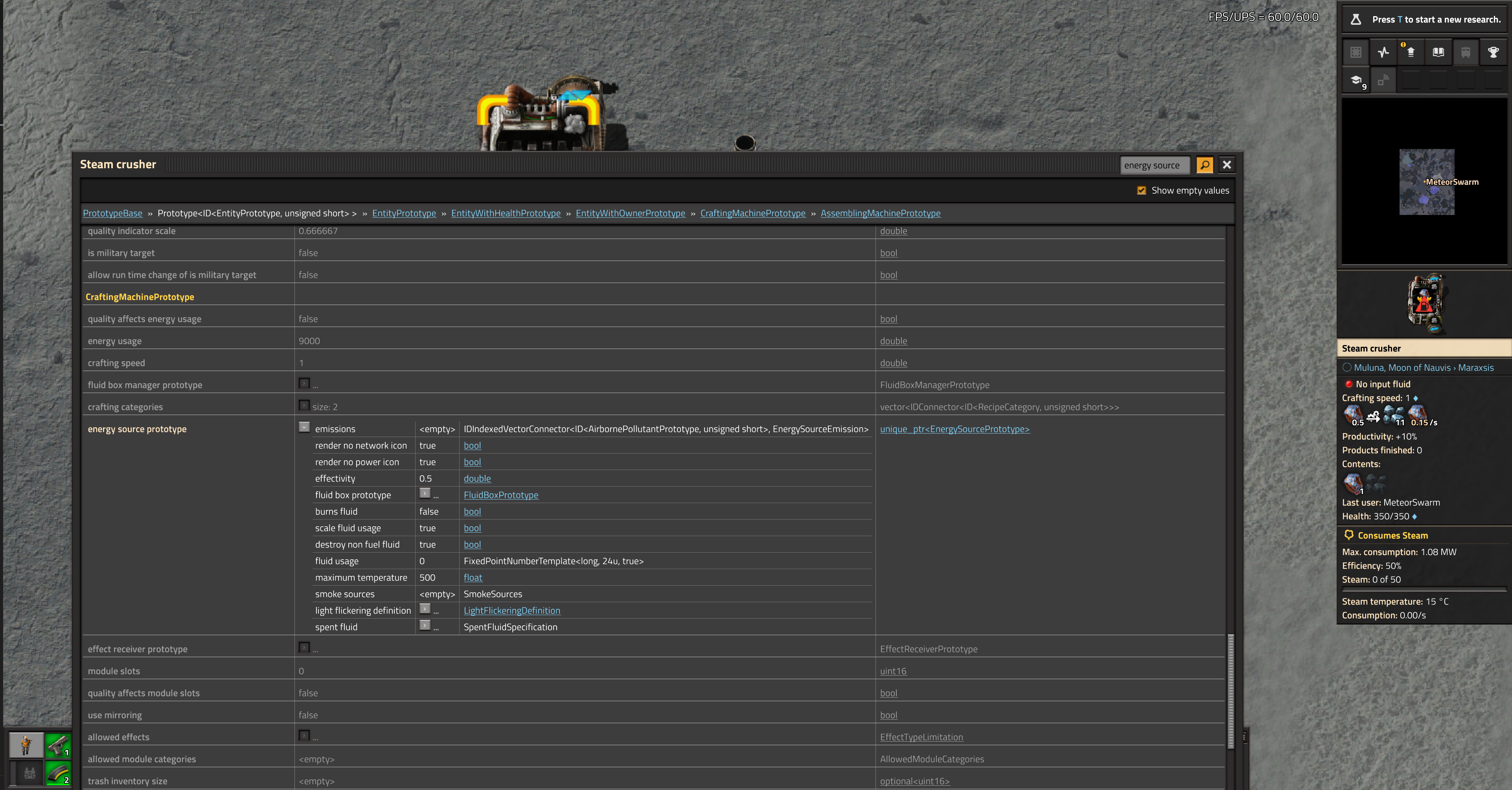This screenshot has width=1512, height=790.
Task: Toggle the Show empty values checkbox
Action: pyautogui.click(x=1142, y=190)
